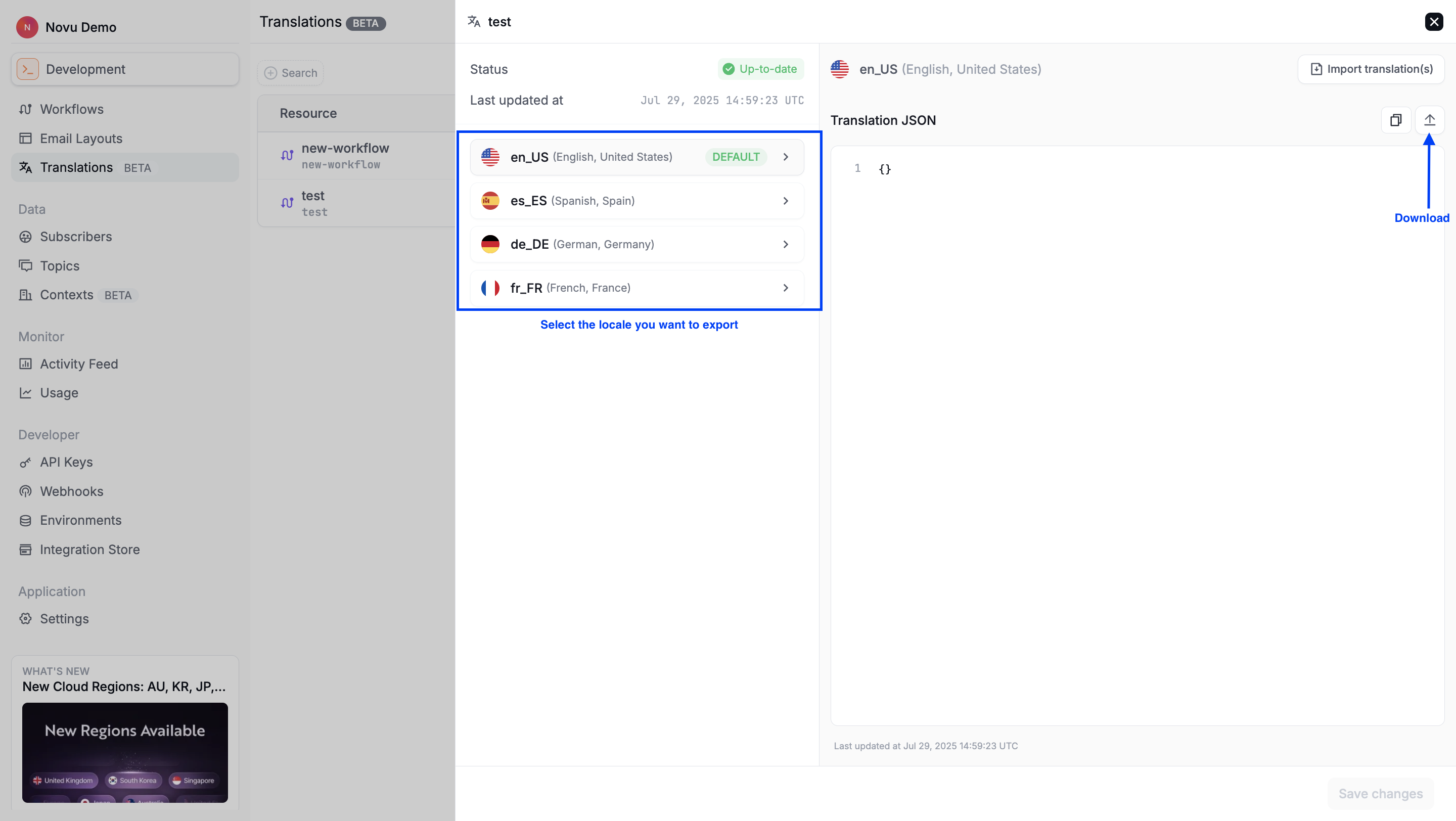The height and width of the screenshot is (821, 1456).
Task: Click the Subscribers sidebar icon
Action: 25,236
